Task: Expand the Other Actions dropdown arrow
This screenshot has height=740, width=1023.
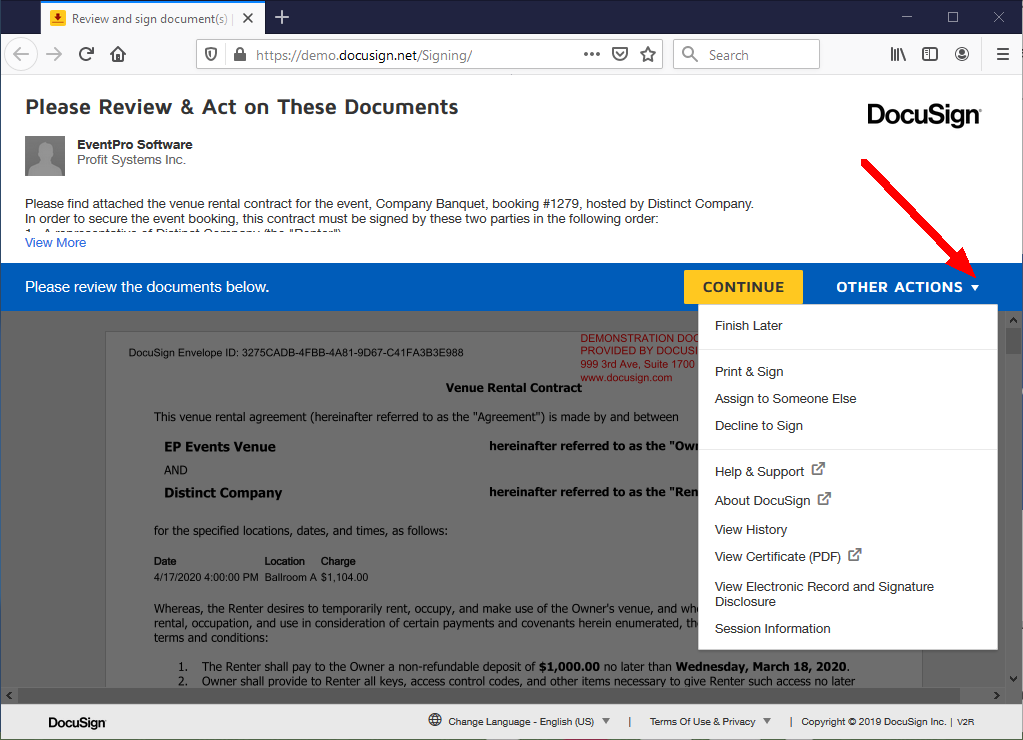Action: point(975,288)
